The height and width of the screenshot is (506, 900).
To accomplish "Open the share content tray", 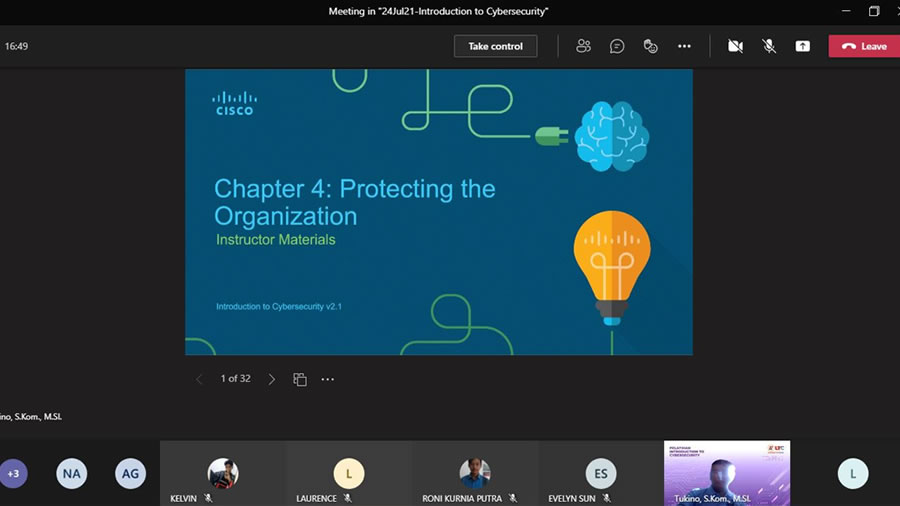I will [x=802, y=46].
